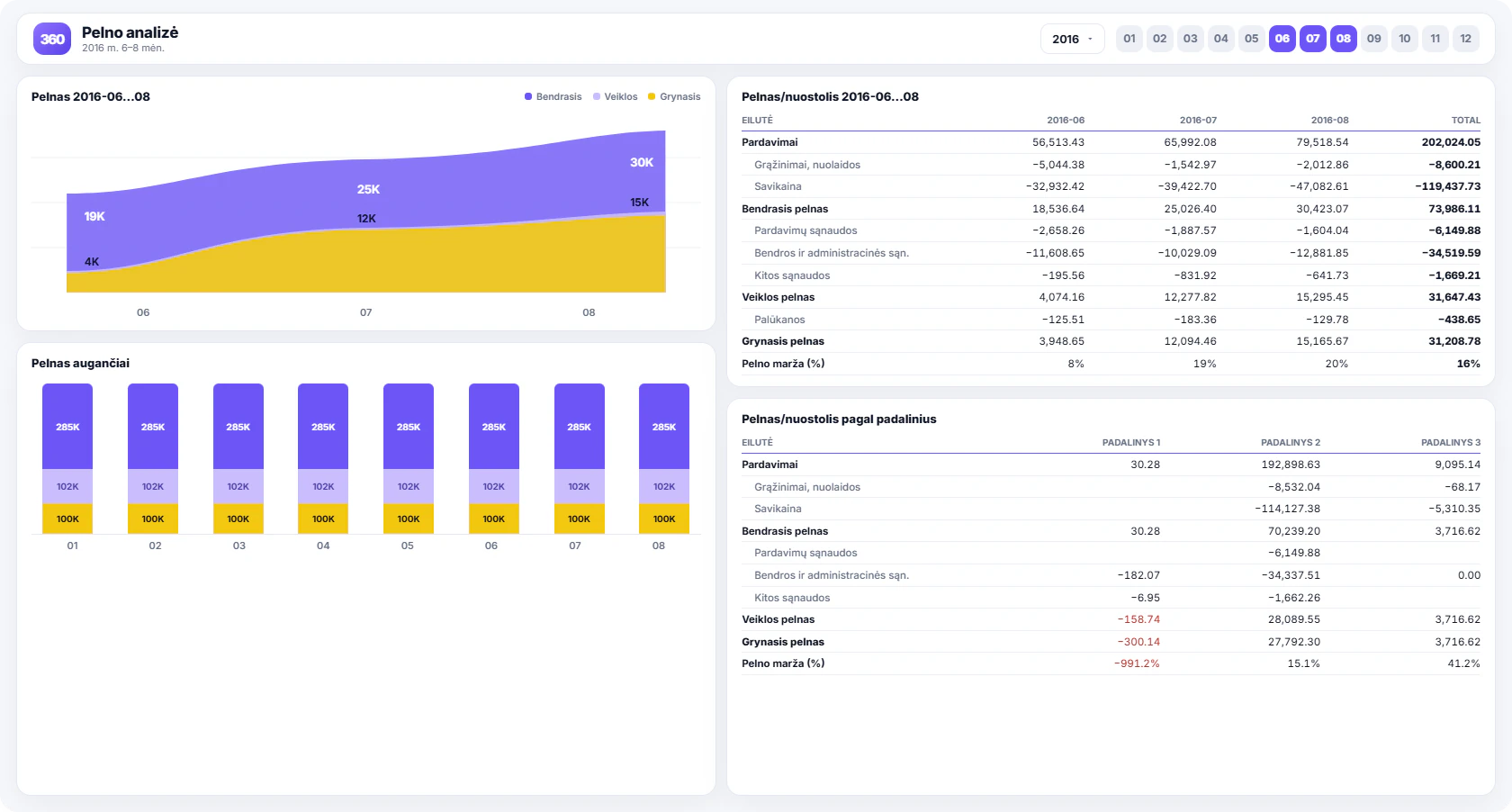Click the 30K label on area chart
The height and width of the screenshot is (812, 1512).
point(642,162)
